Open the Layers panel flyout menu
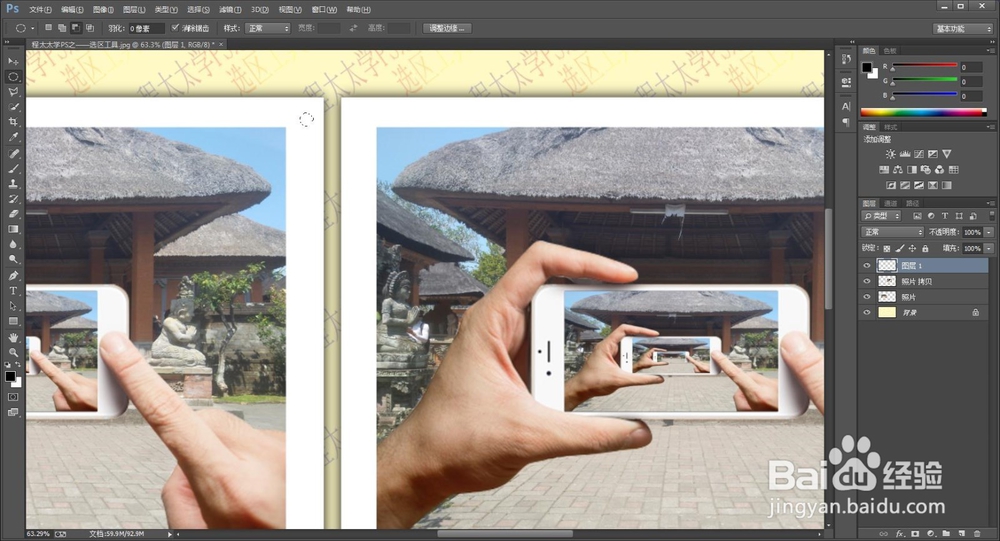 (990, 203)
